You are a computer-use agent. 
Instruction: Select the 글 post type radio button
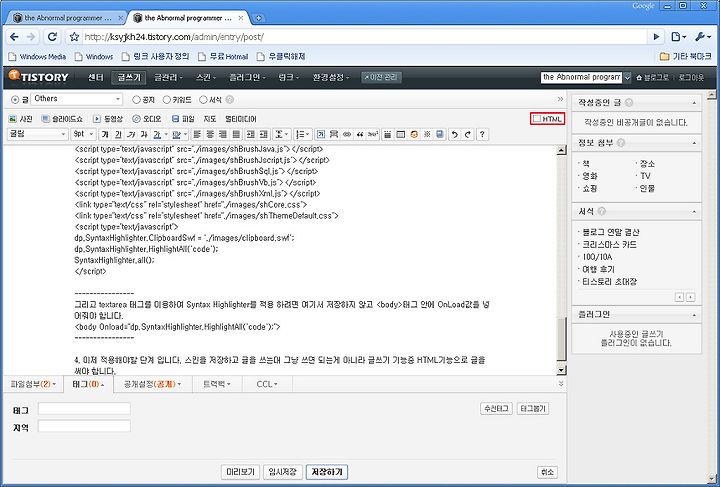click(x=15, y=99)
